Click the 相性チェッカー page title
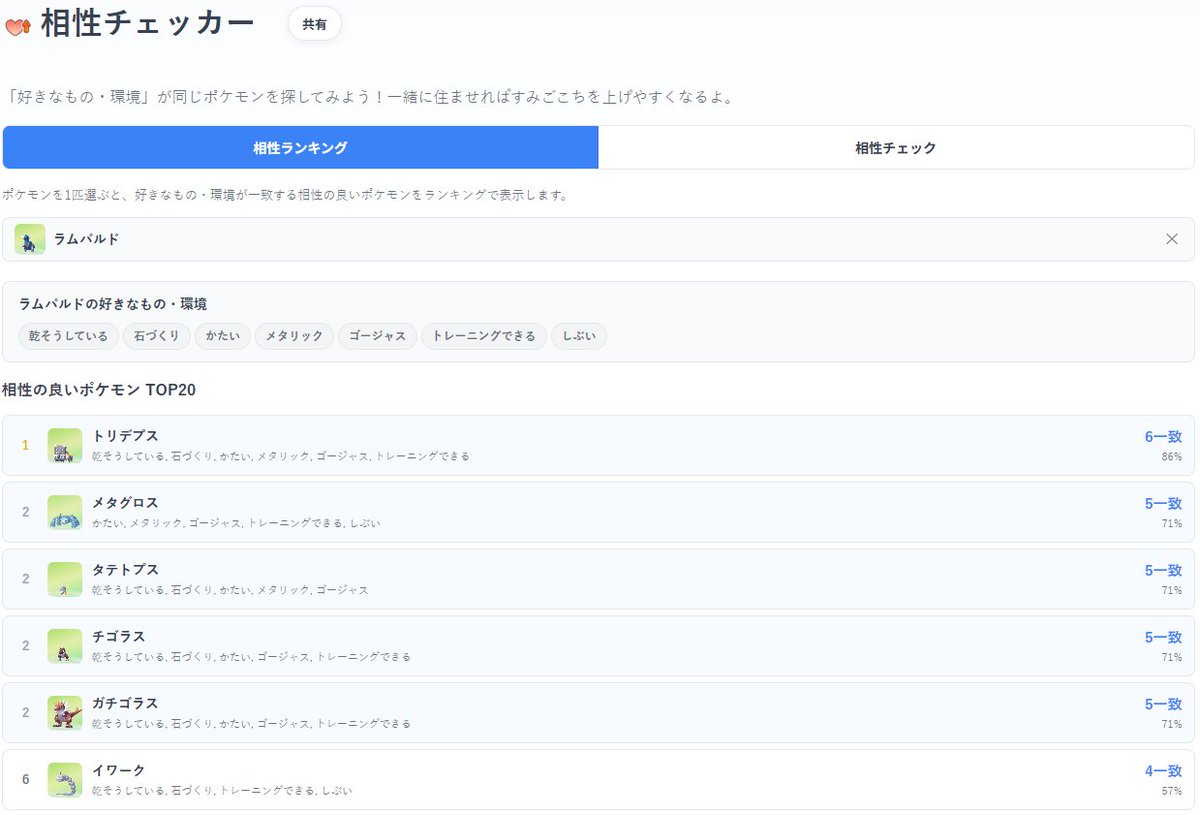Image resolution: width=1200 pixels, height=815 pixels. [148, 25]
